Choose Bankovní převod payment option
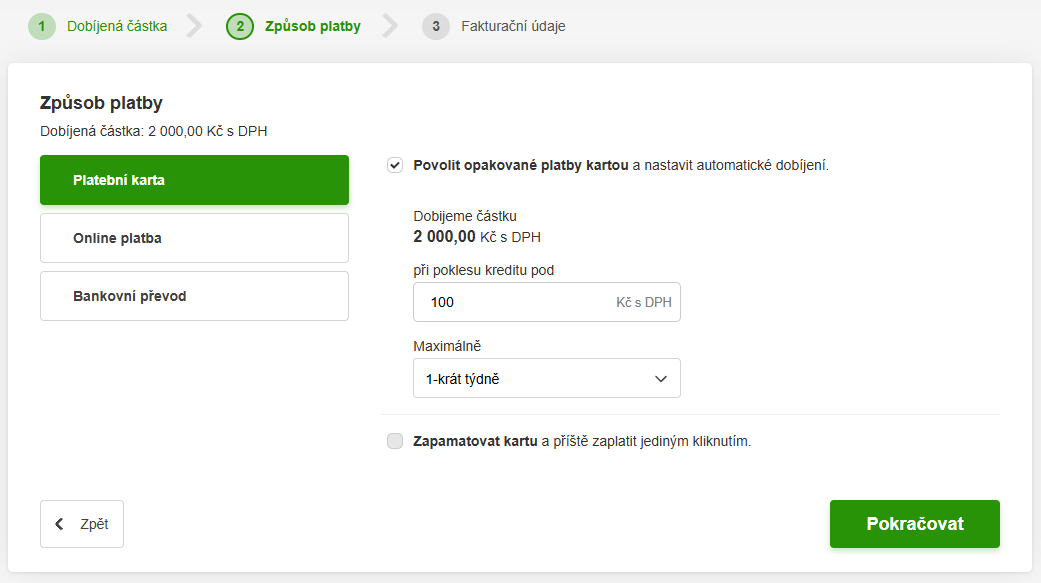 194,297
